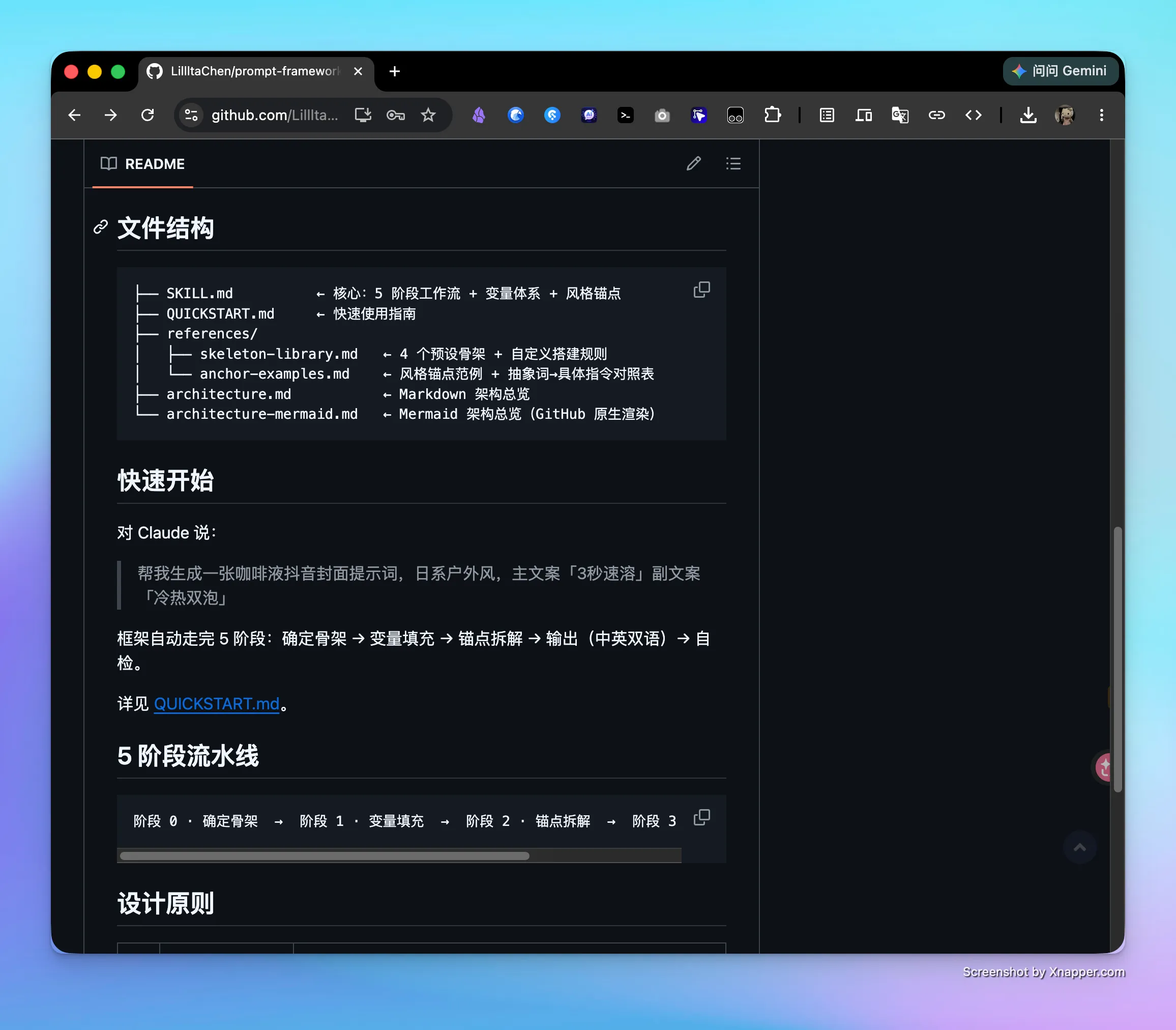The width and height of the screenshot is (1176, 1030).
Task: Click 阶段 1 · 变量填充 text
Action: tap(362, 821)
